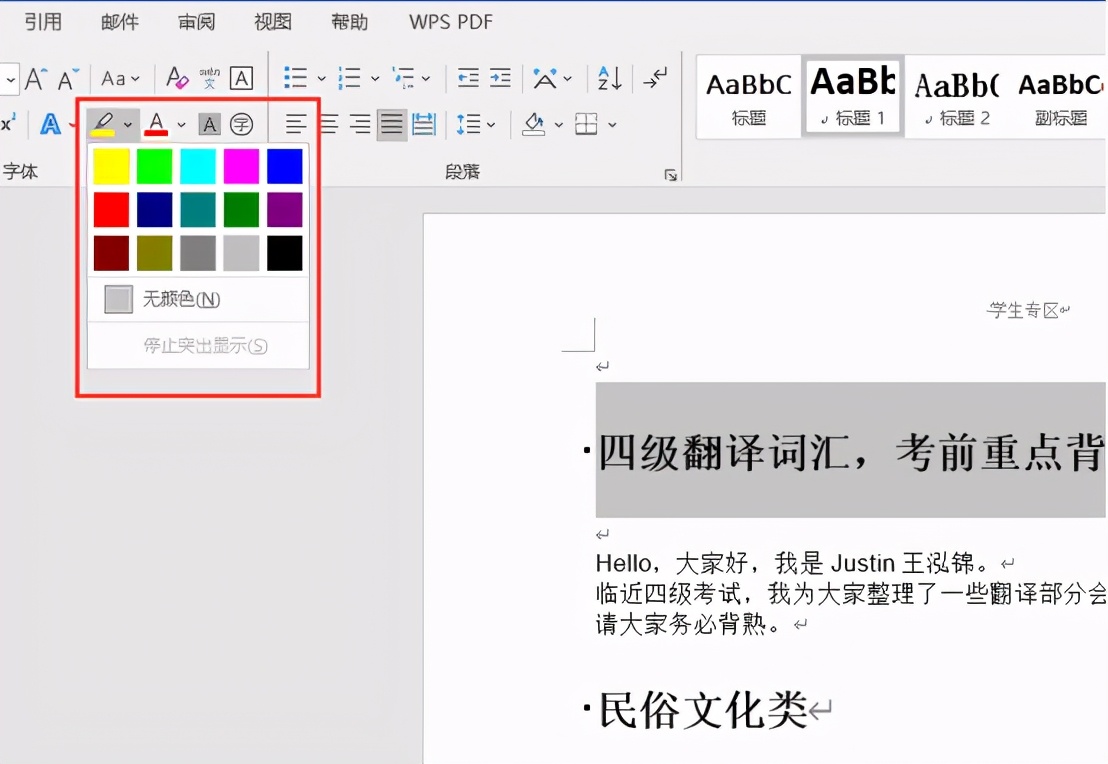Click the paragraph Shading bucket icon

pyautogui.click(x=532, y=122)
